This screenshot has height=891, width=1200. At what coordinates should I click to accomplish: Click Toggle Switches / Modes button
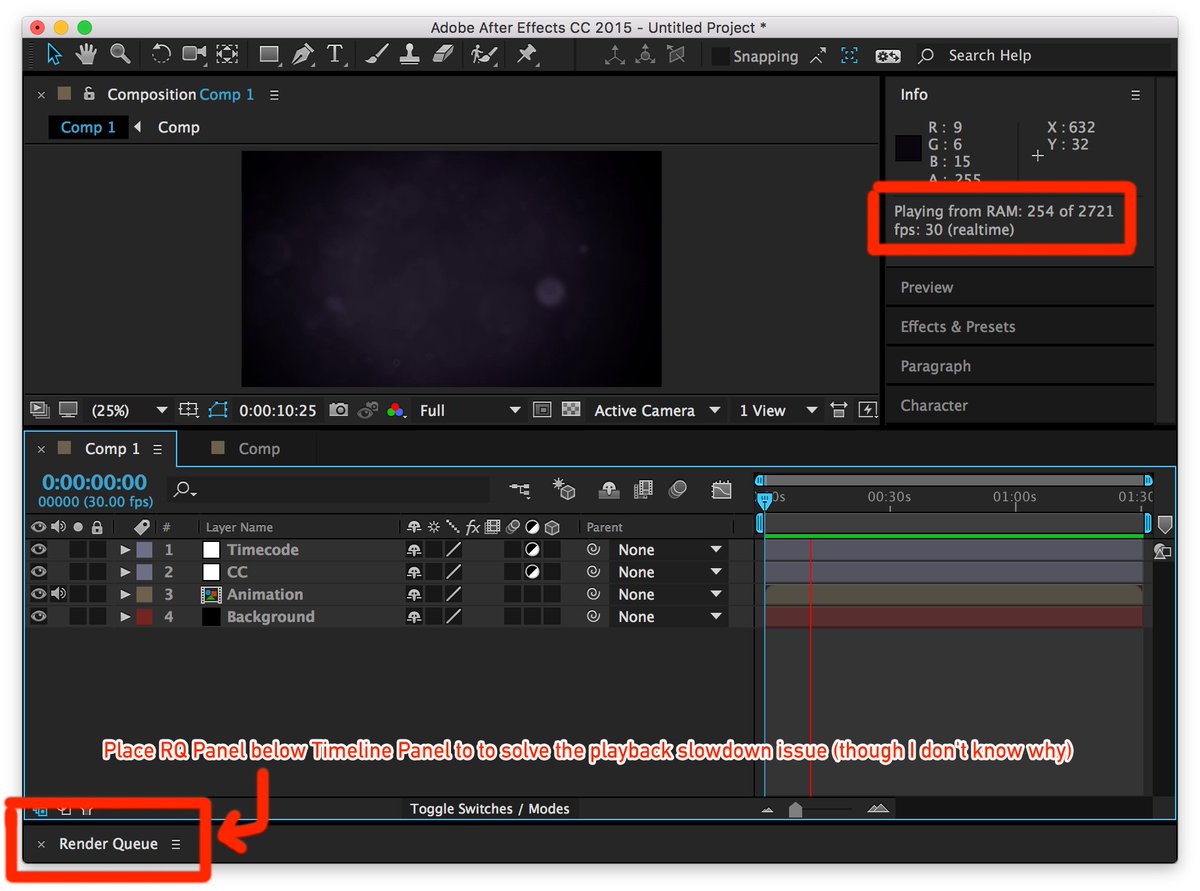tap(490, 809)
